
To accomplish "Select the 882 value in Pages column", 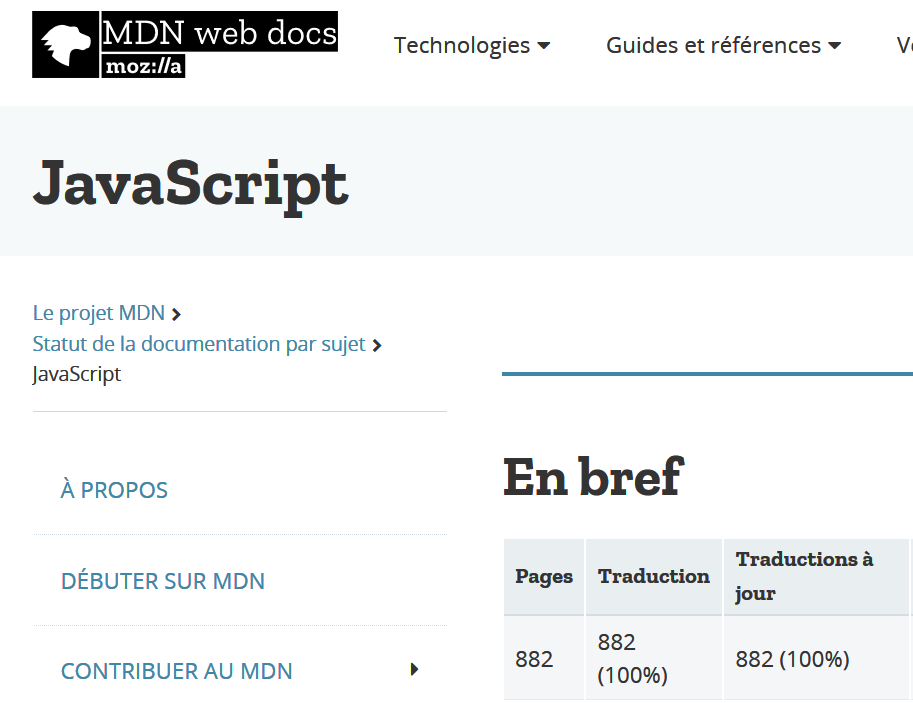I will coord(534,659).
